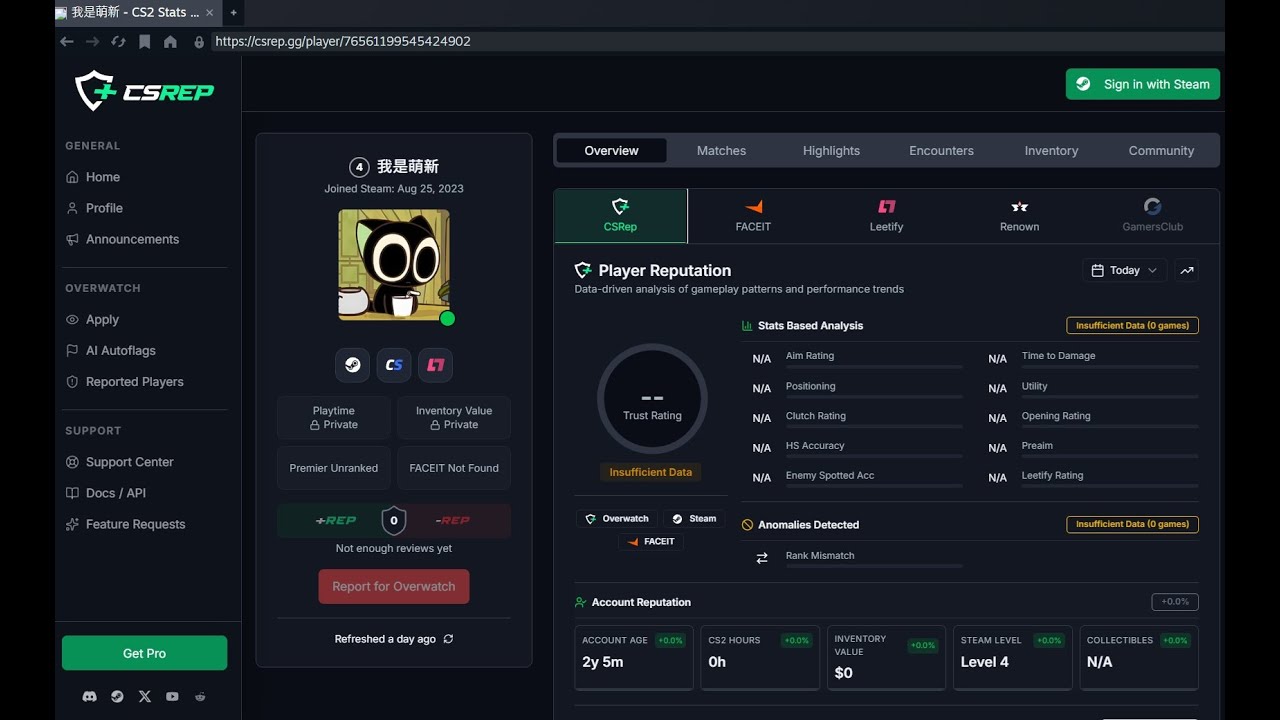
Task: Switch to the Inventory tab
Action: coord(1051,151)
